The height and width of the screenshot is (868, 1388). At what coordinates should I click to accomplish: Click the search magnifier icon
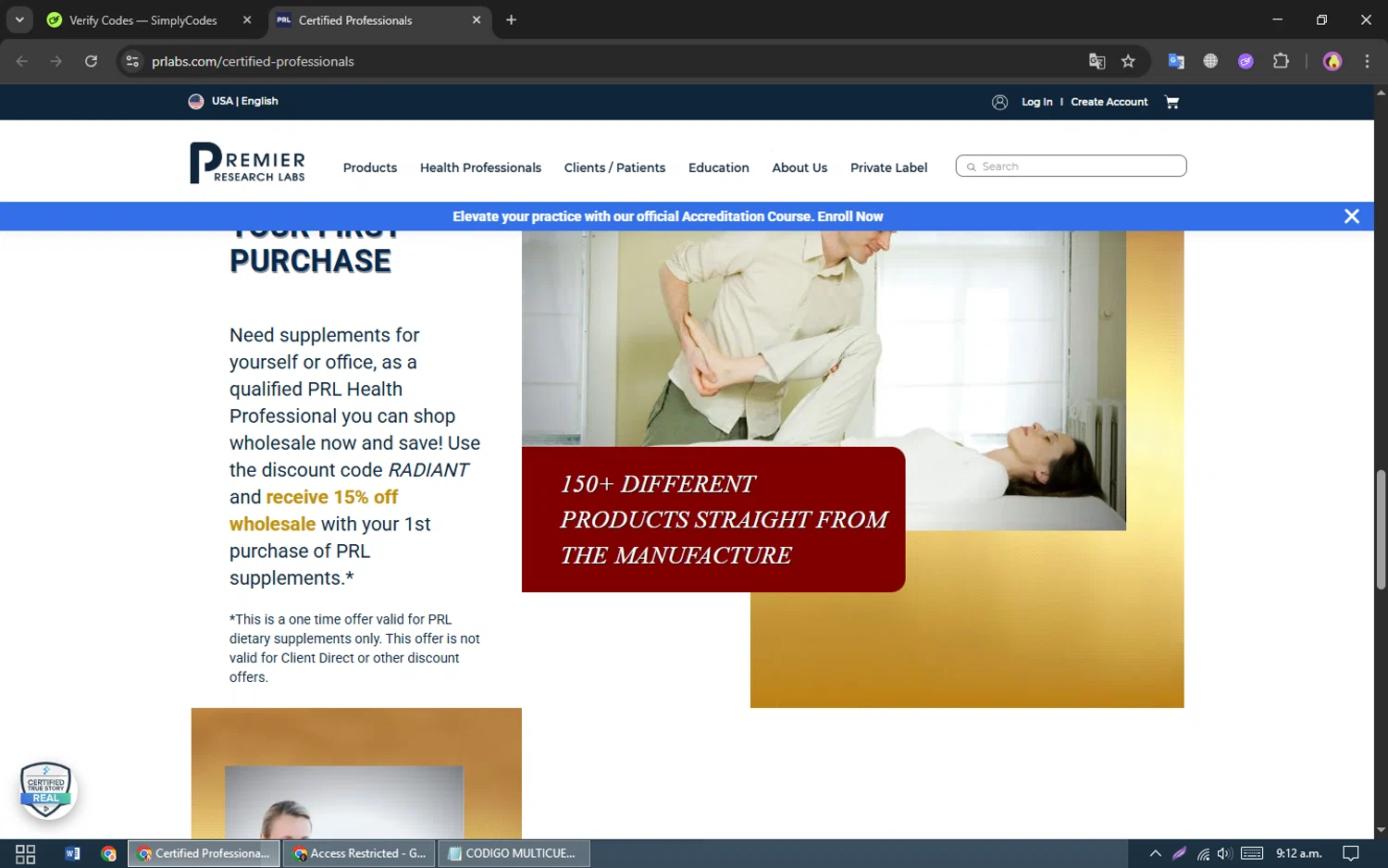pos(971,167)
